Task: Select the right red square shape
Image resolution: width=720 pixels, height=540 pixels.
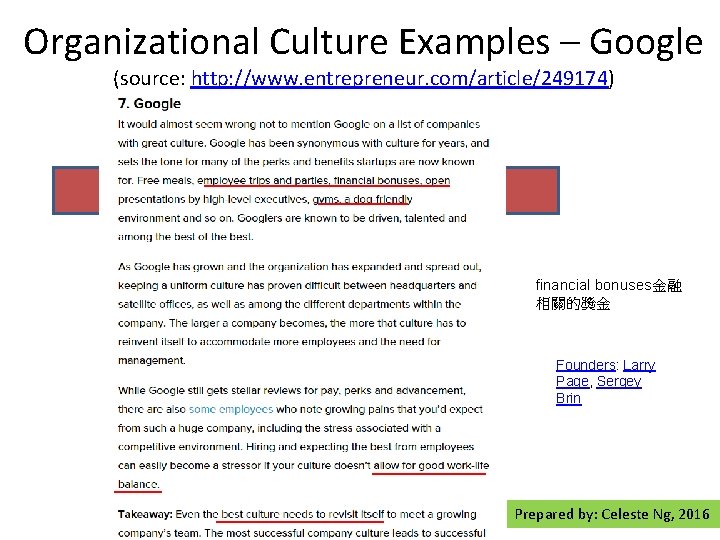Action: 533,190
